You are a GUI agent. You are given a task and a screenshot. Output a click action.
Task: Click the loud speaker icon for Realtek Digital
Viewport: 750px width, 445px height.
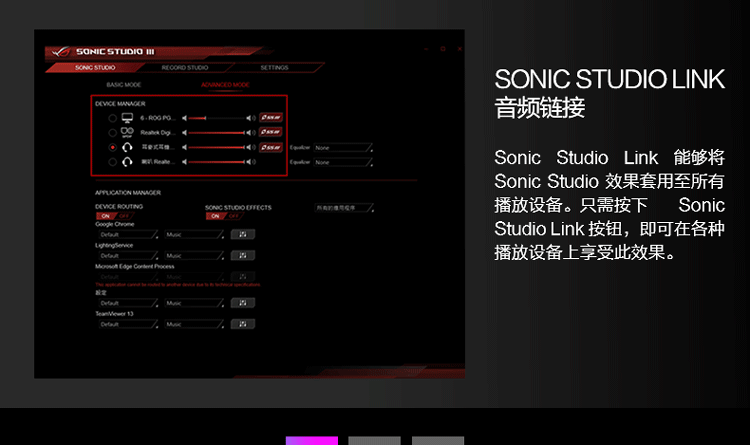coord(251,133)
